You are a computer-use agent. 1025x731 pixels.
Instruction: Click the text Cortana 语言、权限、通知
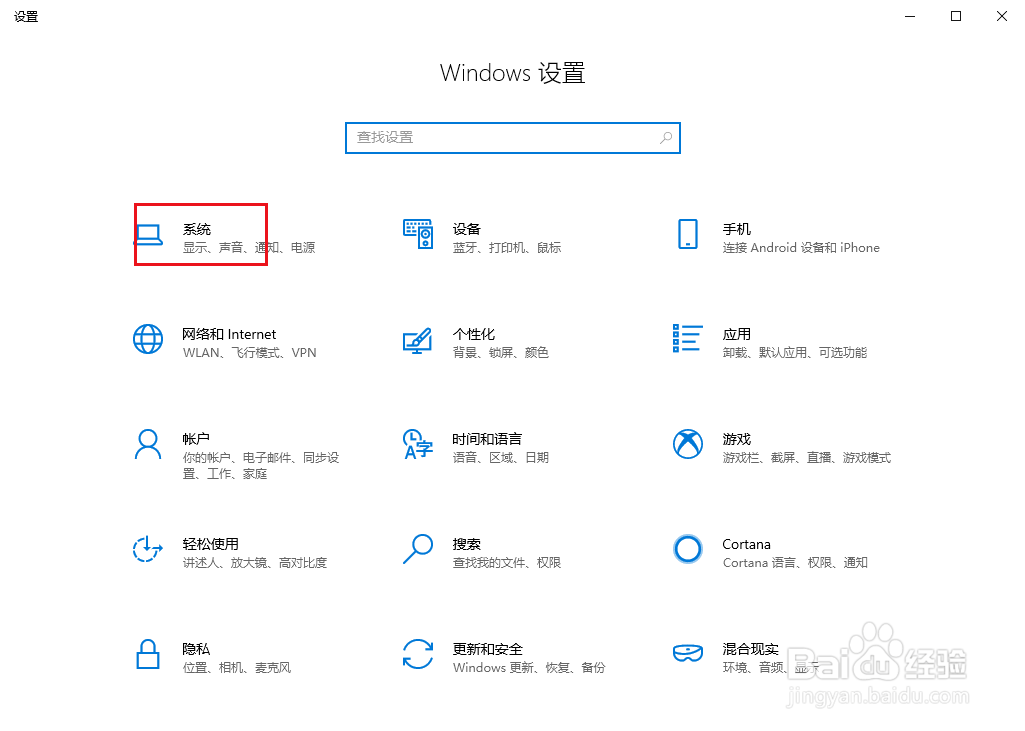(x=796, y=563)
